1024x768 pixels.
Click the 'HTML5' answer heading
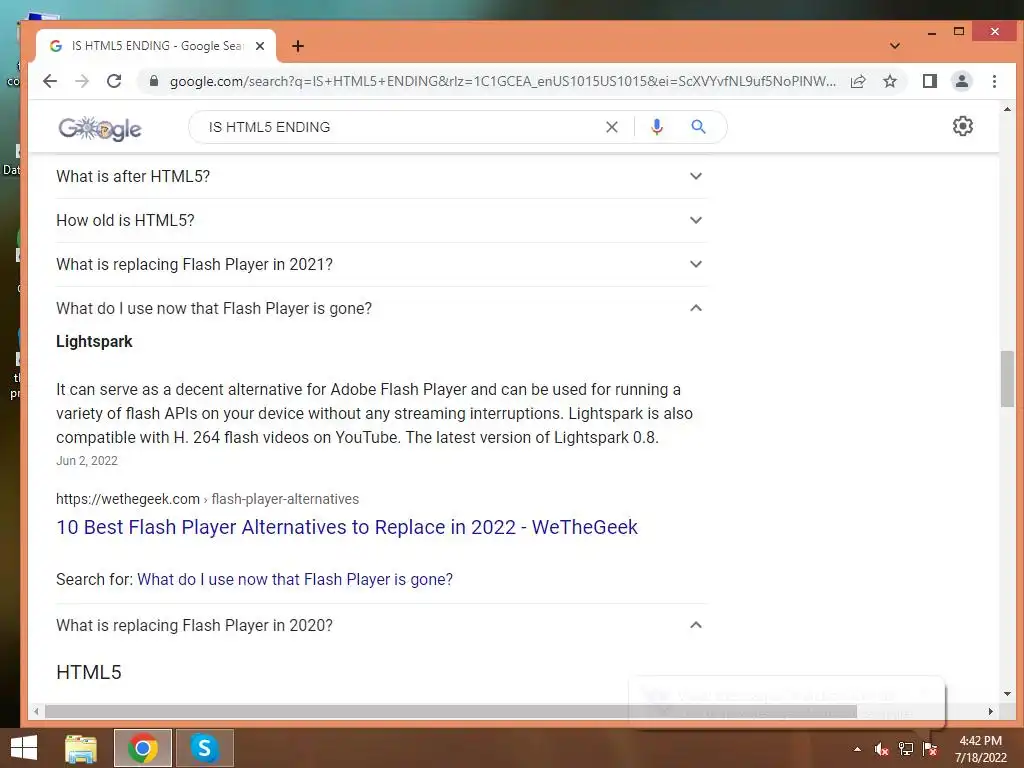tap(89, 672)
